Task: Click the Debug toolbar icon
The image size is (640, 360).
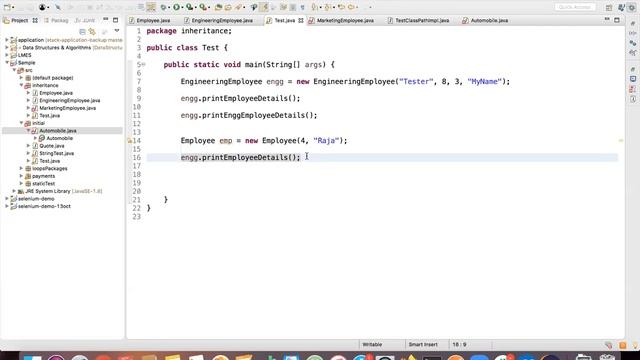Action: (x=163, y=7)
